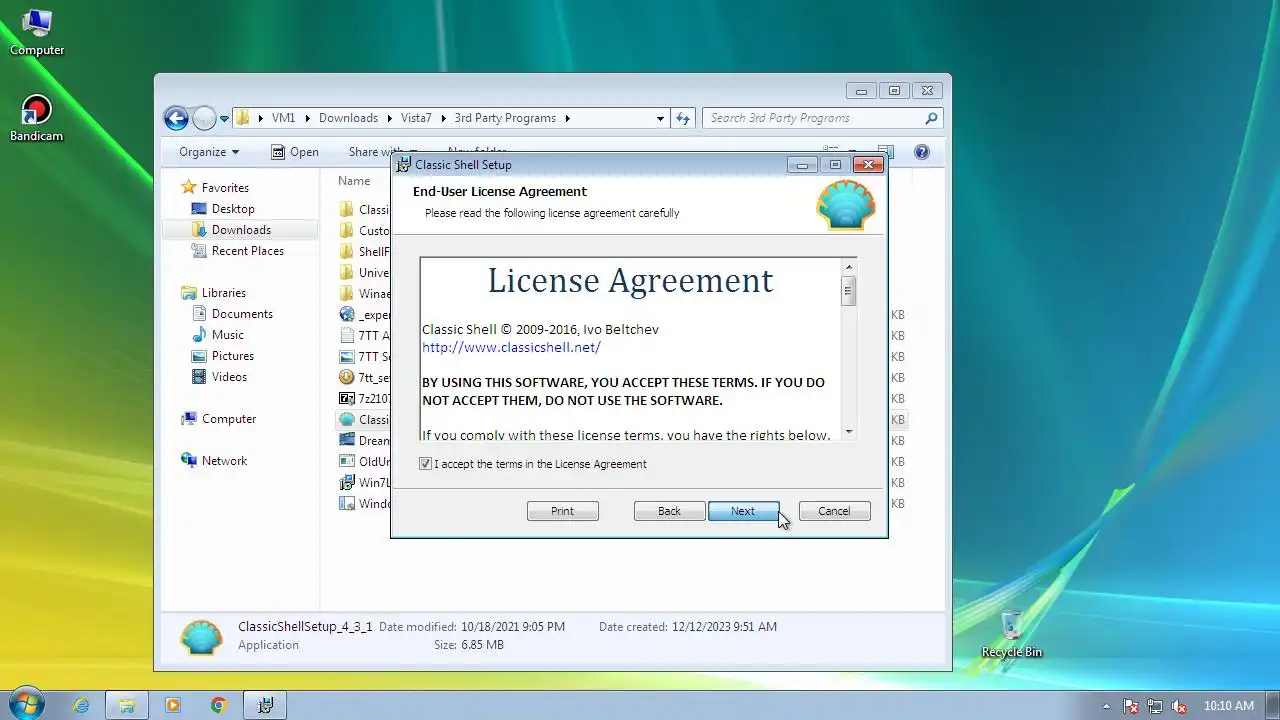Click the Next button in setup
This screenshot has height=720, width=1280.
click(743, 511)
